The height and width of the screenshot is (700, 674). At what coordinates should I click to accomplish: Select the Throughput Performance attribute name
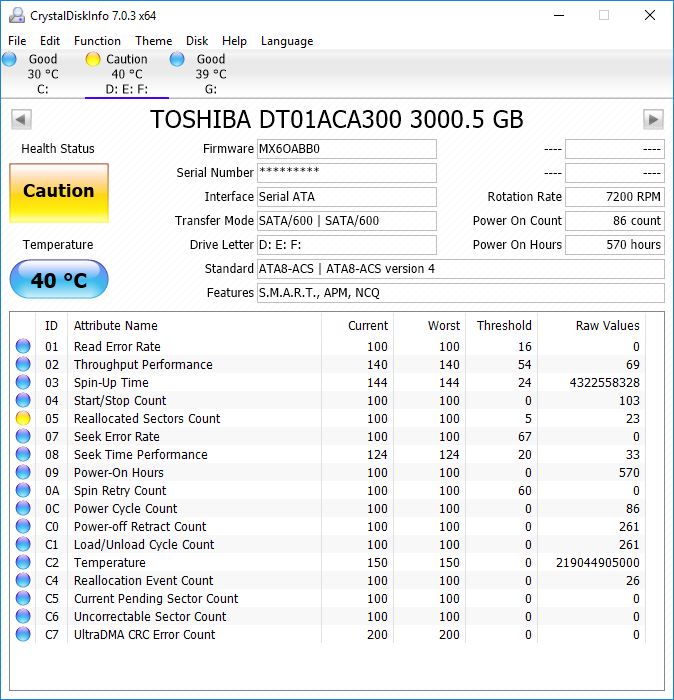[143, 365]
